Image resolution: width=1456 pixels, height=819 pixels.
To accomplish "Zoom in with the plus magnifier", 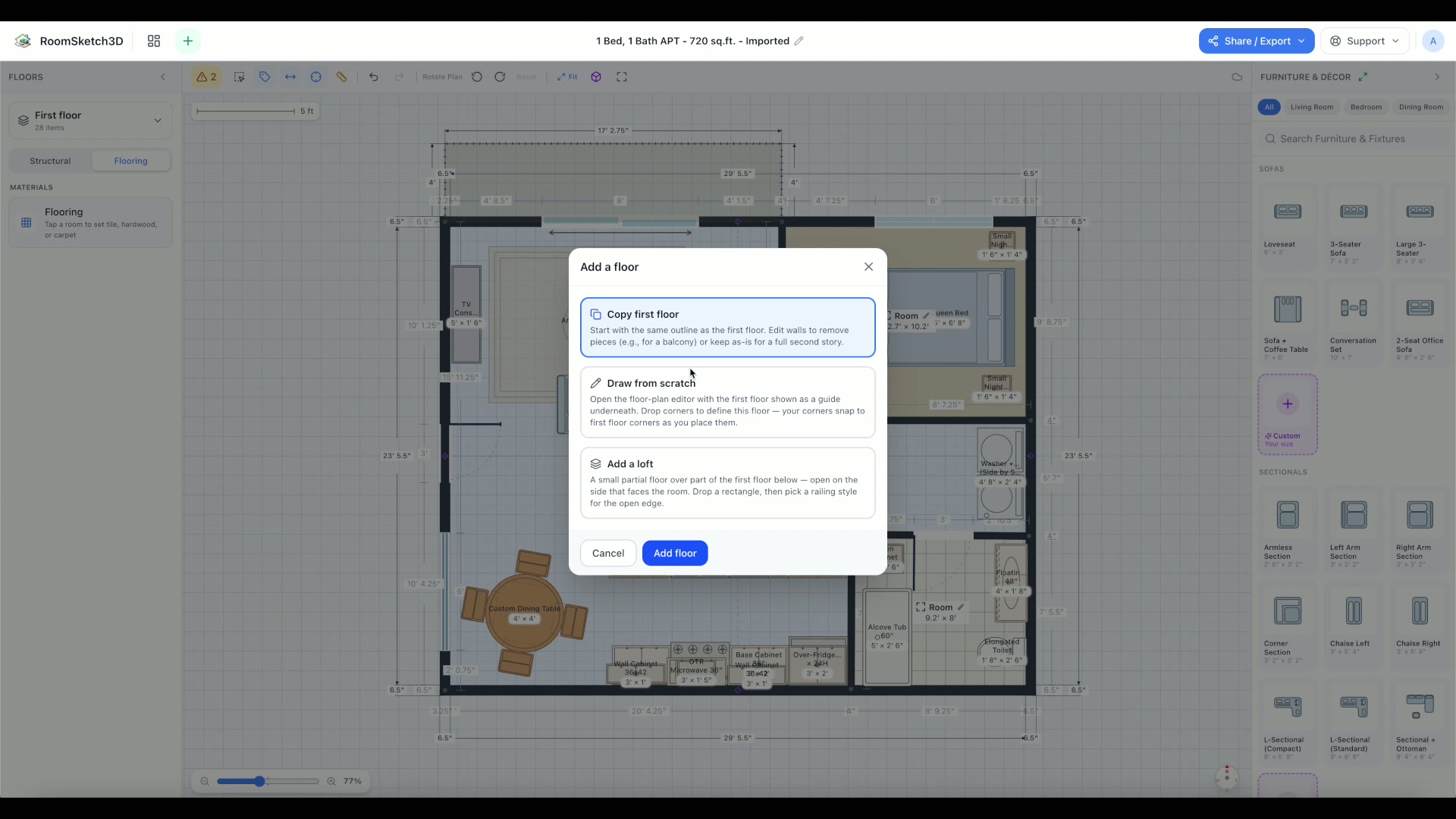I will tap(331, 781).
